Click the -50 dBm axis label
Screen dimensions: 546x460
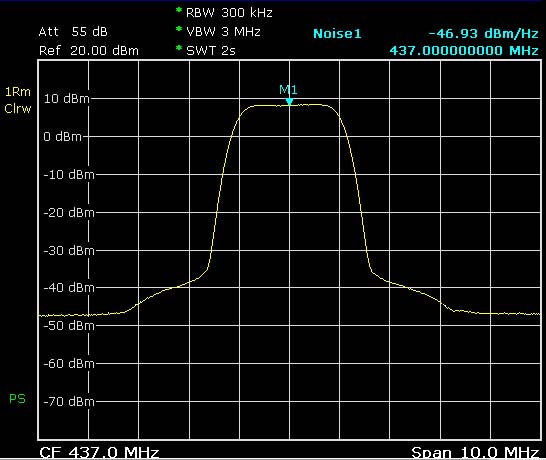(x=69, y=326)
